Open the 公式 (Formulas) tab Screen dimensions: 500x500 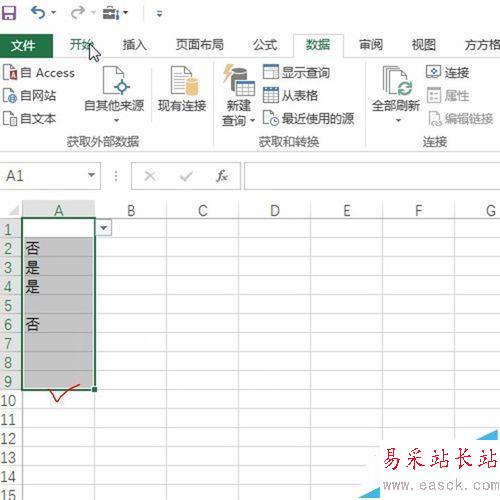[265, 45]
